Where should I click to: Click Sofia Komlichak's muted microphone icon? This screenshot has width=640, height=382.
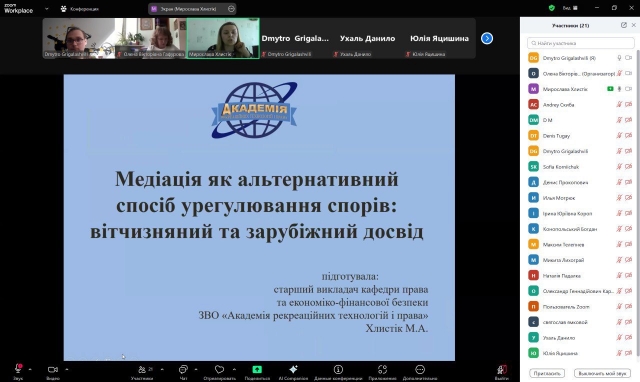tap(619, 167)
